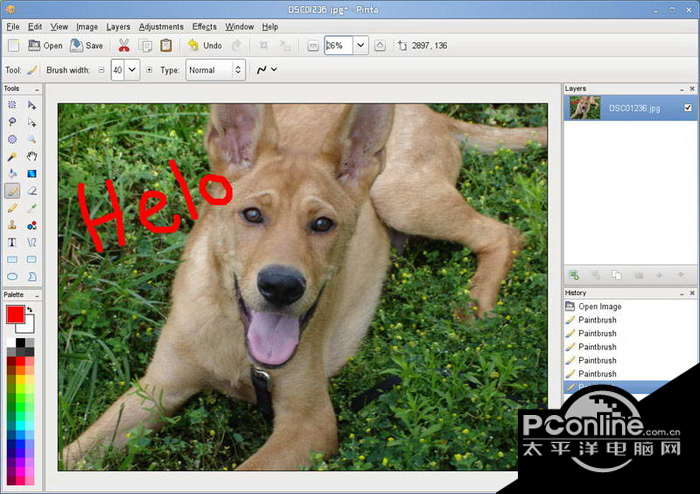Select the Lasso Select tool
Image resolution: width=700 pixels, height=494 pixels.
point(12,122)
